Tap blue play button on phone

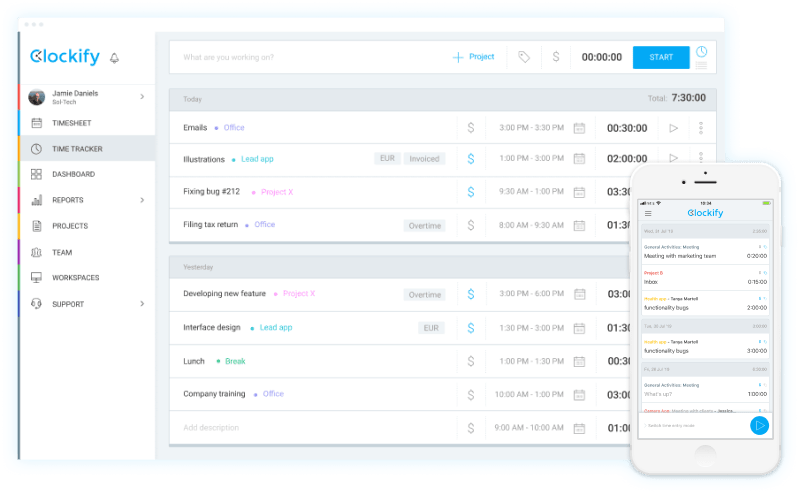pos(759,426)
